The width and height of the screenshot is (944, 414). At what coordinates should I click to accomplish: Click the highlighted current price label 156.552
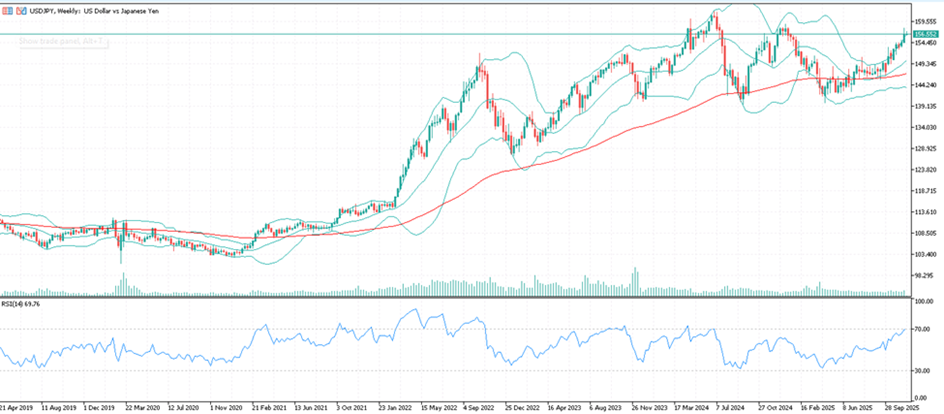click(x=926, y=34)
